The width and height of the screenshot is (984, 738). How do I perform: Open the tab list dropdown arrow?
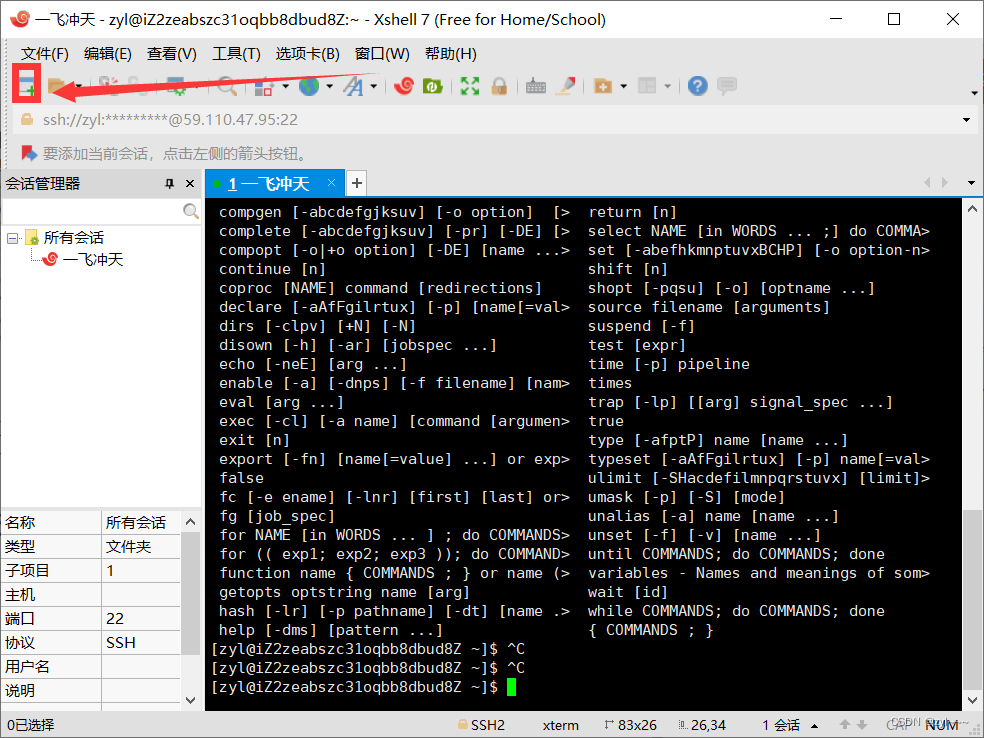pos(971,183)
